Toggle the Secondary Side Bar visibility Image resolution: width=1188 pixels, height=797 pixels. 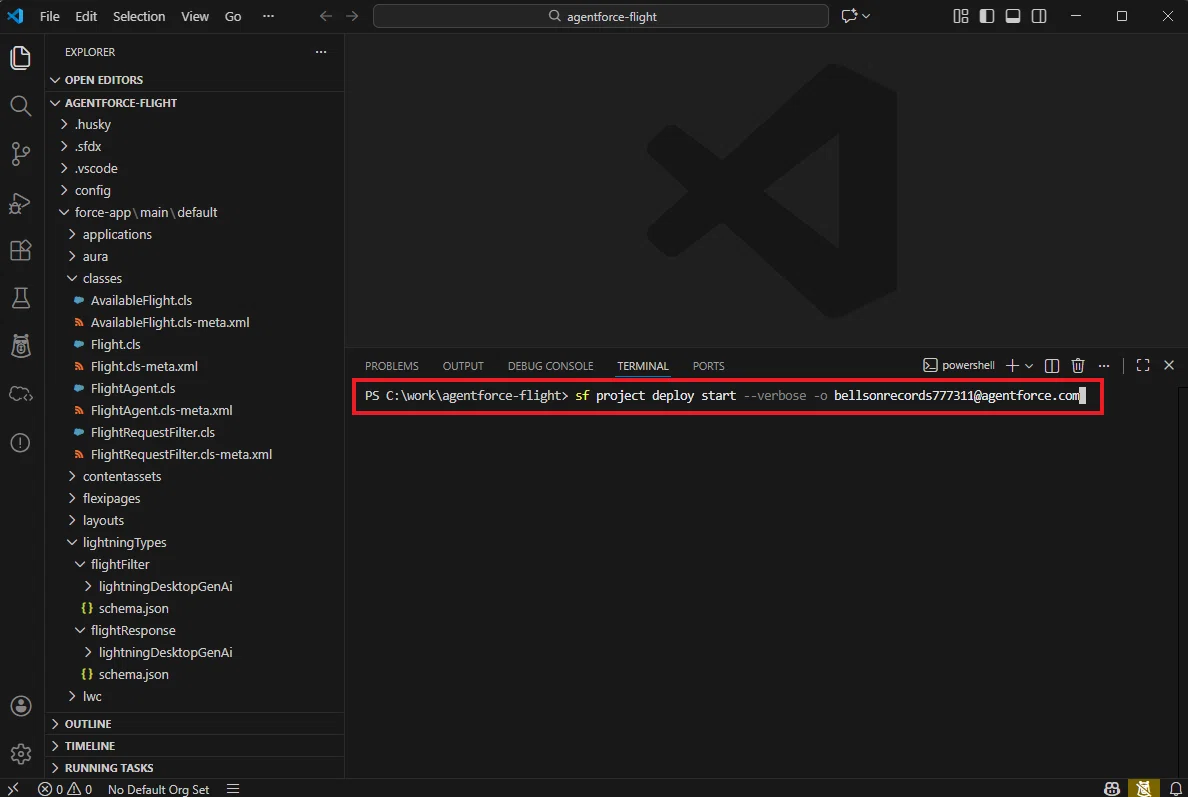pos(1039,16)
